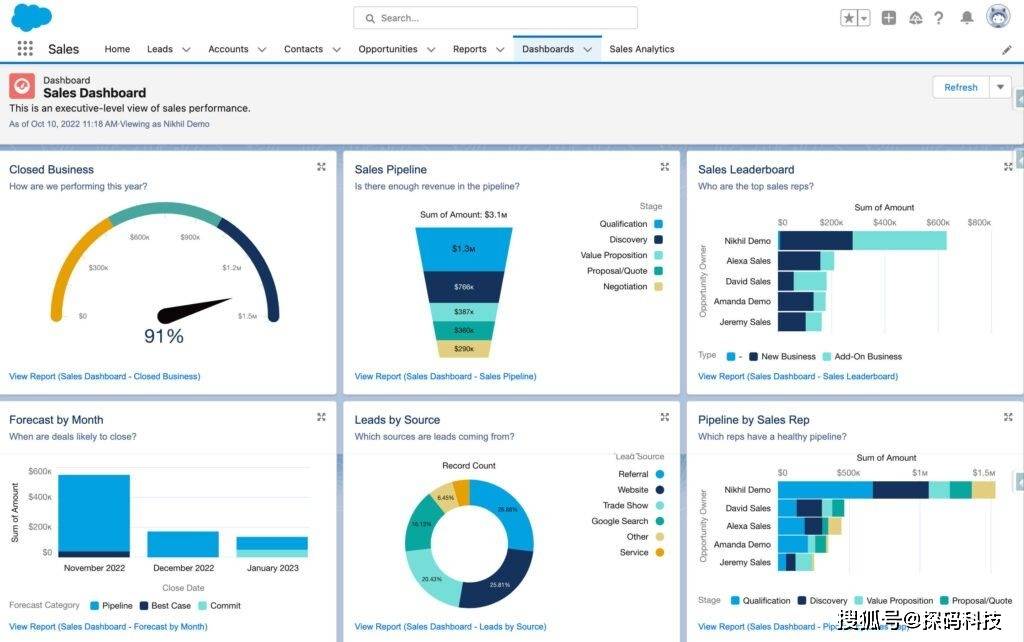Click Nikhil Demo's bar in Sales Leaderboard

[x=863, y=240]
